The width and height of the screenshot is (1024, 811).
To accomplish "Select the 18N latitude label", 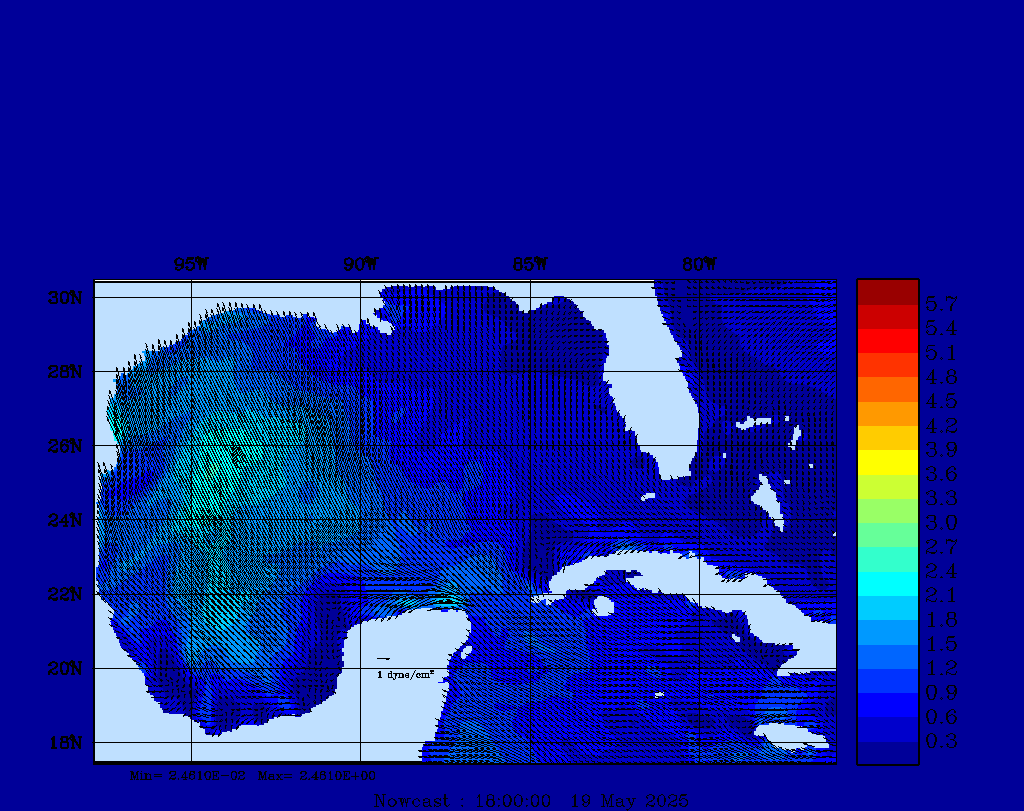I will pyautogui.click(x=67, y=742).
